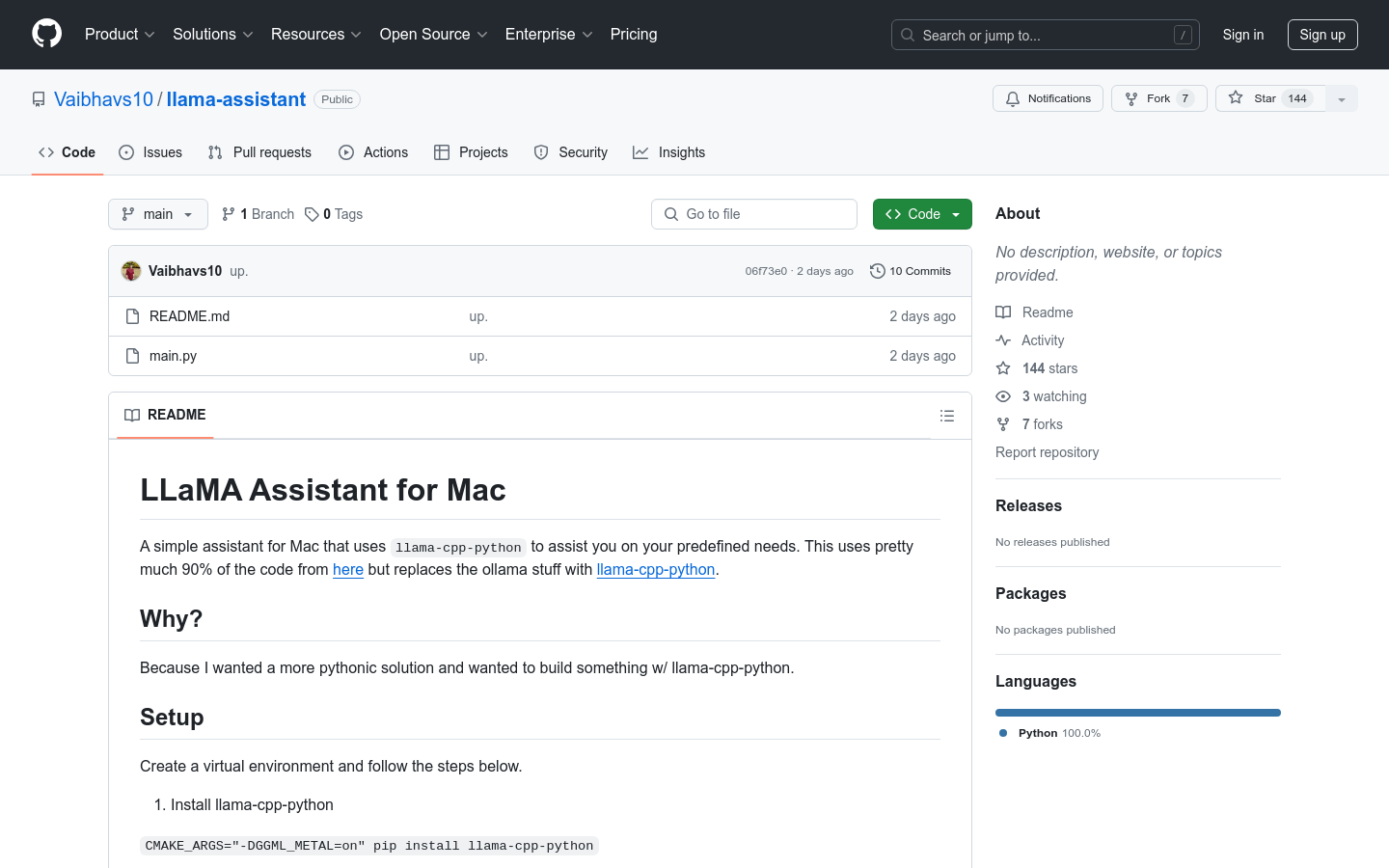Switch to the Insights tab
1389x868 pixels.
click(x=669, y=152)
